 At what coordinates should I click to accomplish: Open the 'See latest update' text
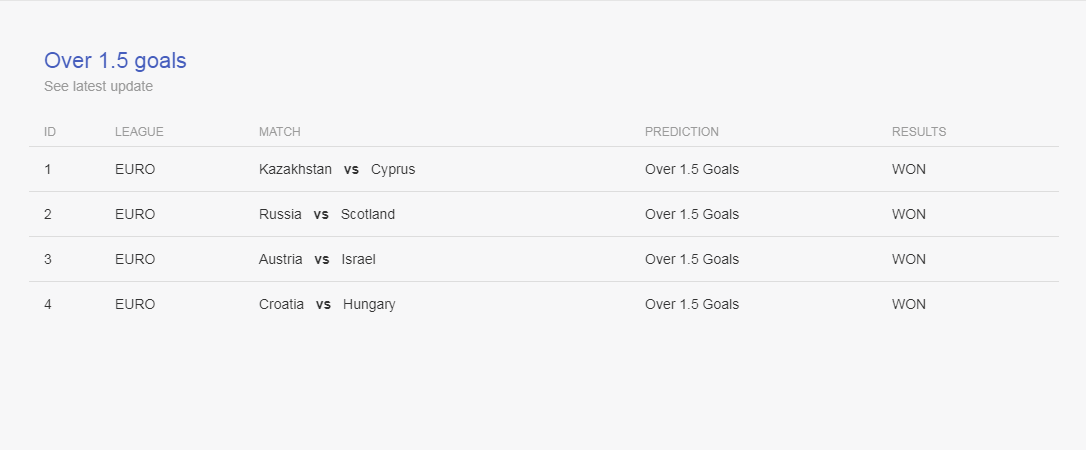click(98, 87)
